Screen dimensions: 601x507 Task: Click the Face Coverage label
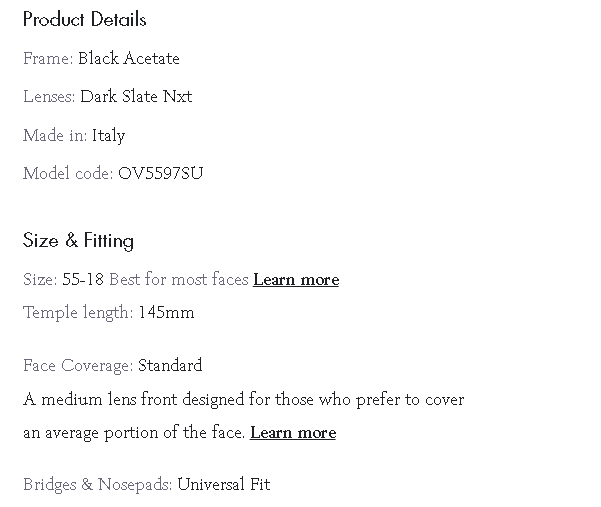point(78,366)
